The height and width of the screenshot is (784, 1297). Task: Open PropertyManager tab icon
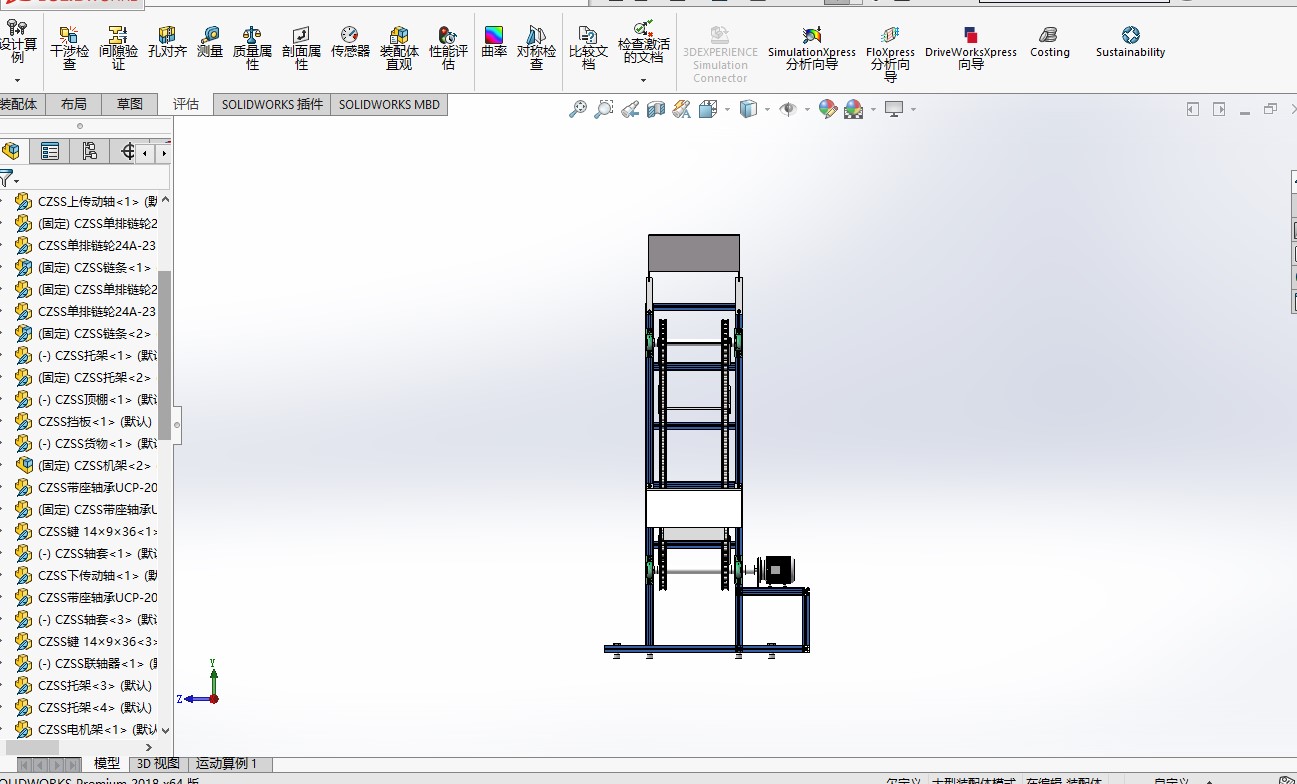pyautogui.click(x=49, y=151)
